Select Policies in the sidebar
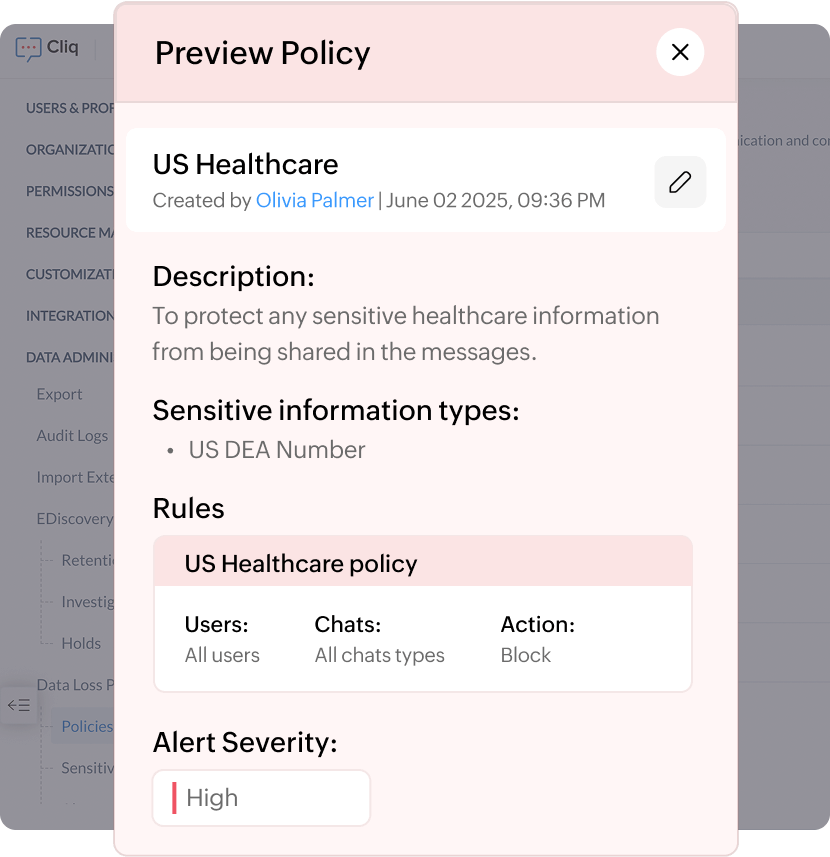The image size is (830, 857). pyautogui.click(x=86, y=726)
